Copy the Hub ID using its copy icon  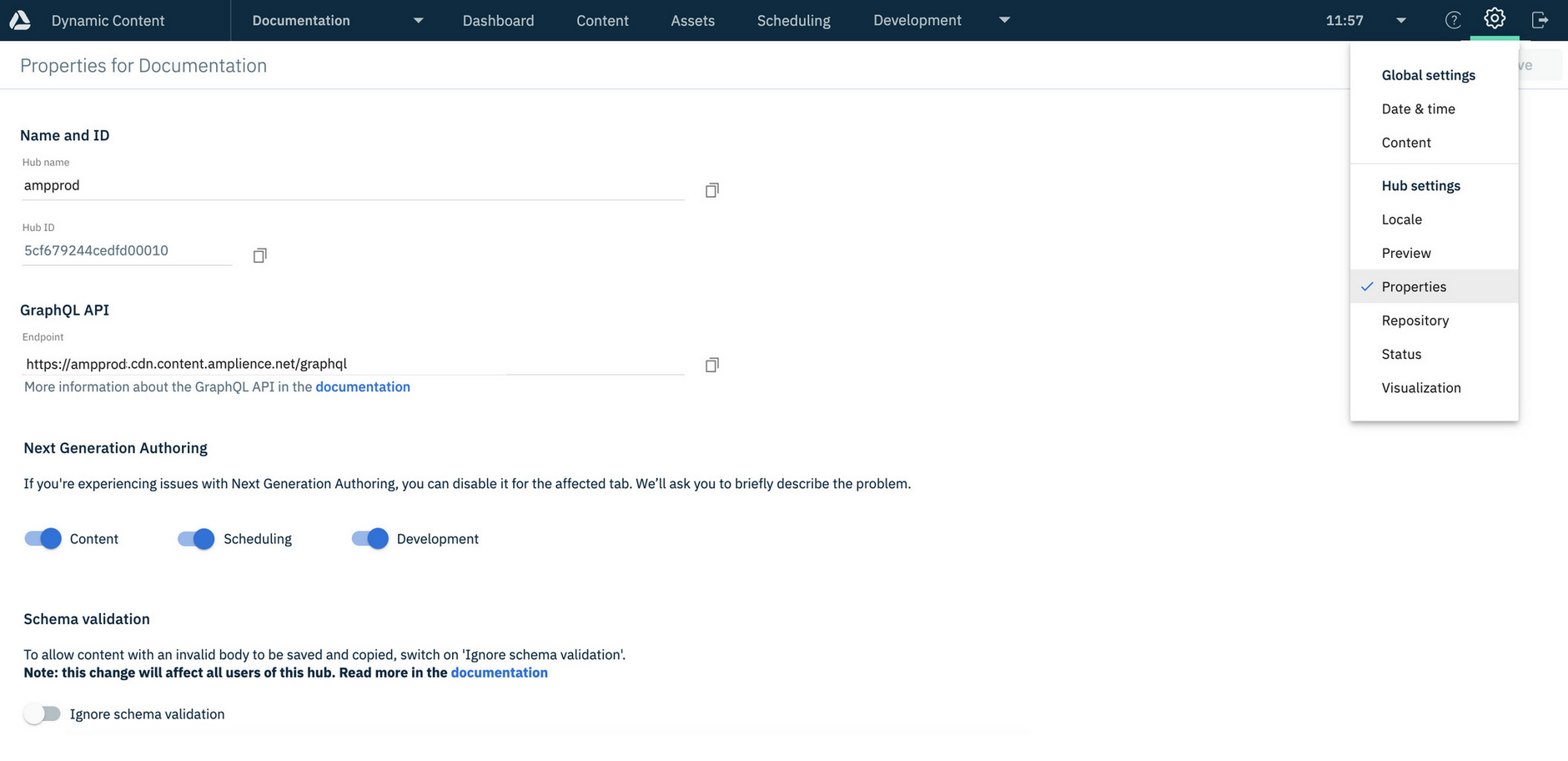tap(259, 255)
